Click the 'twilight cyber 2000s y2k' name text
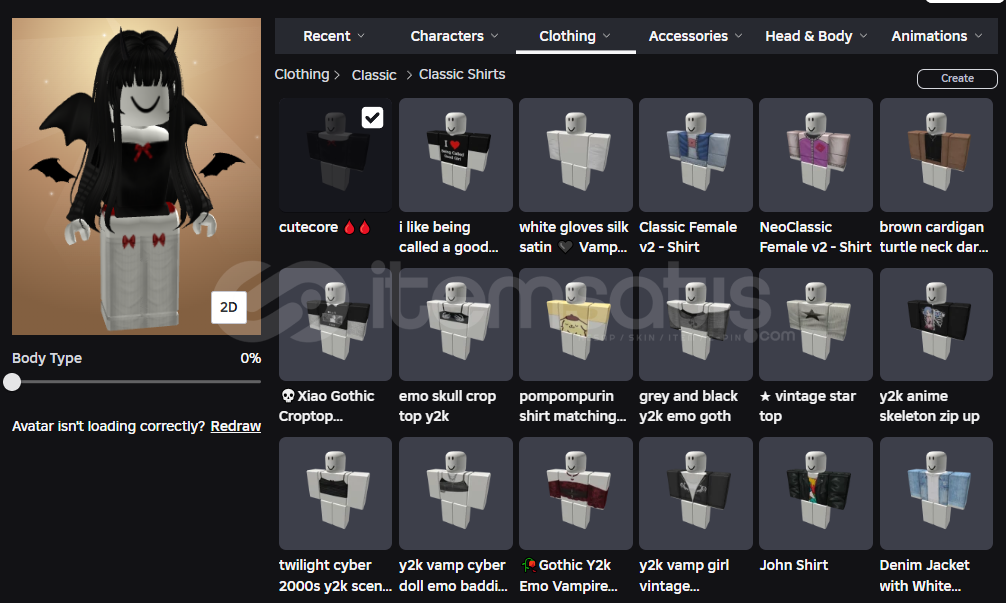 pos(335,575)
